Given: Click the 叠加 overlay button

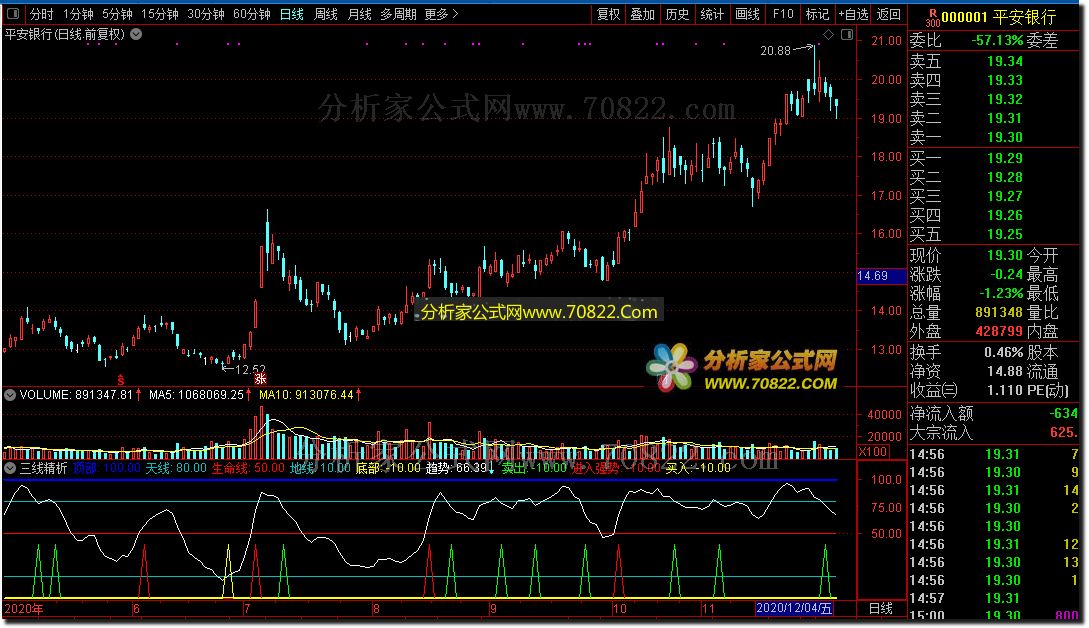Looking at the screenshot, I should tap(642, 14).
